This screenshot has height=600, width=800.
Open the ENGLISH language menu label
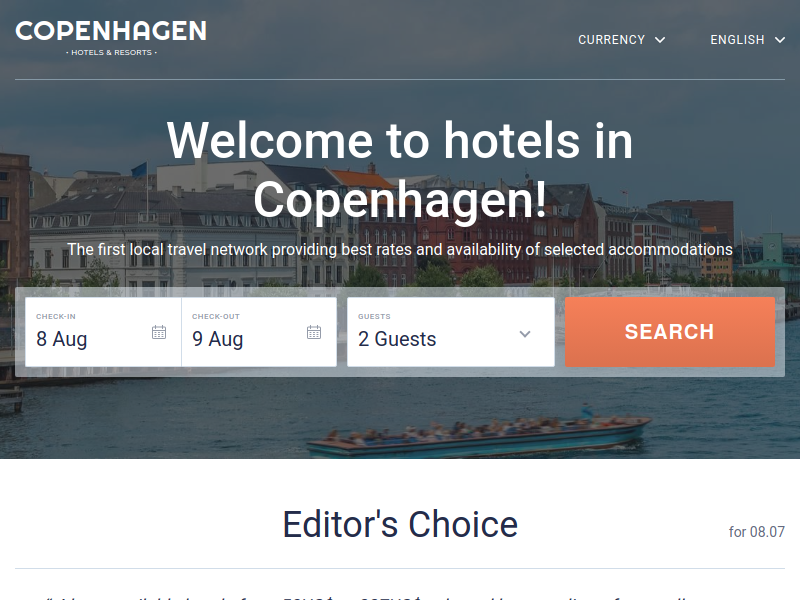[x=737, y=40]
